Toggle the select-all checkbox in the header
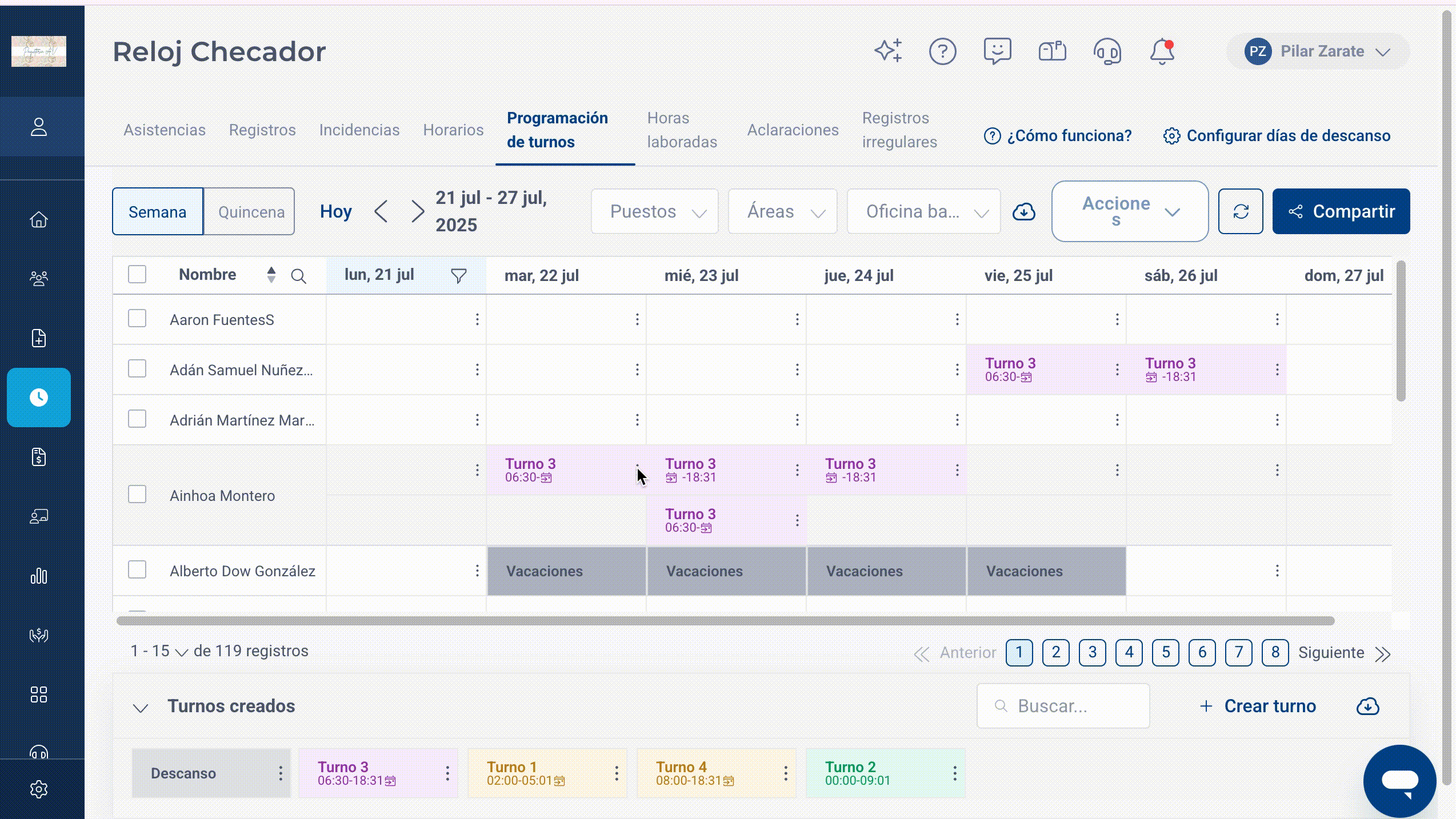Viewport: 1456px width, 819px height. (137, 275)
